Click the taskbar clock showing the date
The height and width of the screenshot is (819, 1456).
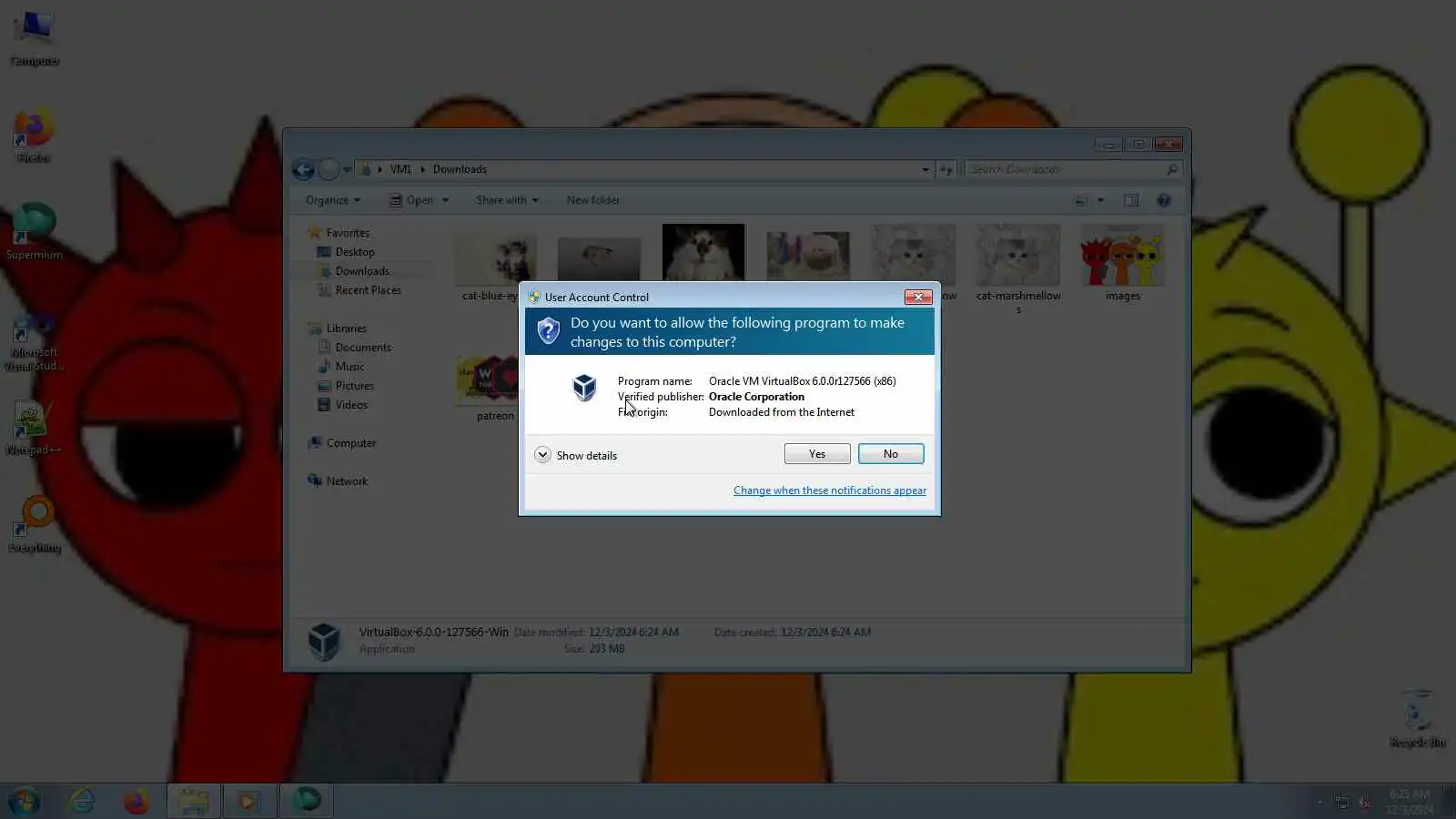1410,802
